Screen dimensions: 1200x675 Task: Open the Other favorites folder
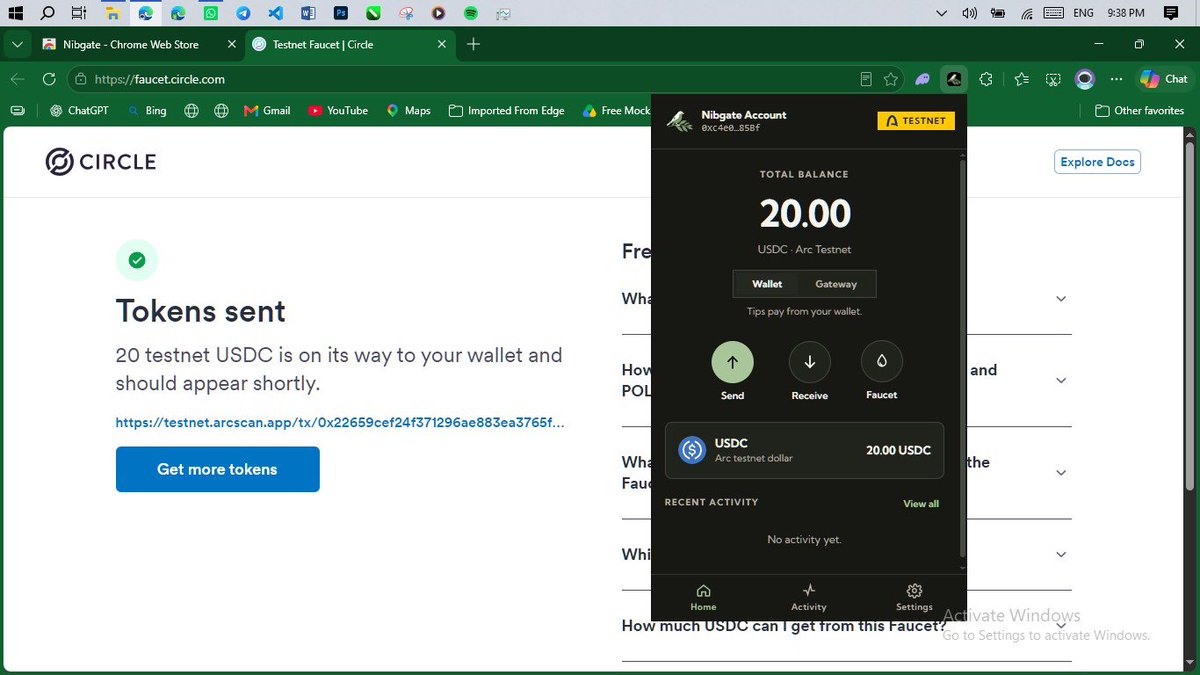[x=1140, y=111]
